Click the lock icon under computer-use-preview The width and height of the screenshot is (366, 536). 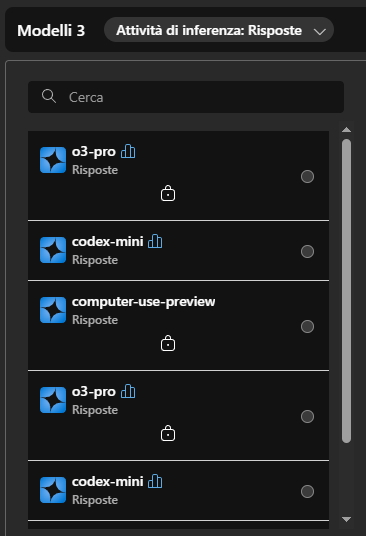click(x=168, y=343)
